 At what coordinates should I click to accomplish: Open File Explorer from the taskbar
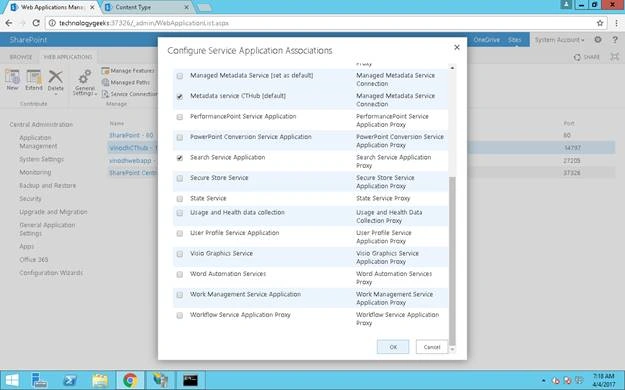(x=100, y=380)
